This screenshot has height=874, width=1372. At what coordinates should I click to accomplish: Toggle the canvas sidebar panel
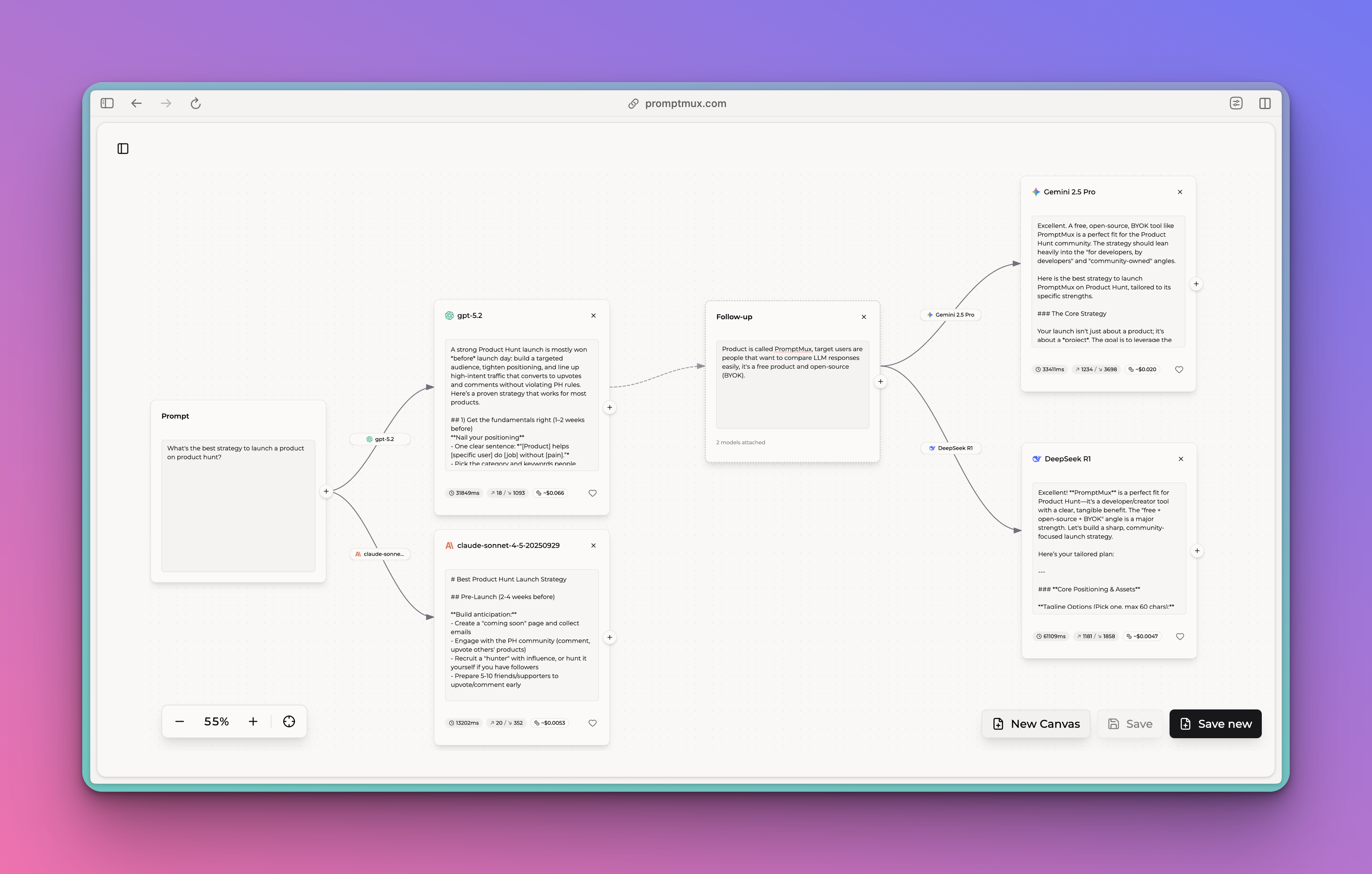click(x=123, y=148)
